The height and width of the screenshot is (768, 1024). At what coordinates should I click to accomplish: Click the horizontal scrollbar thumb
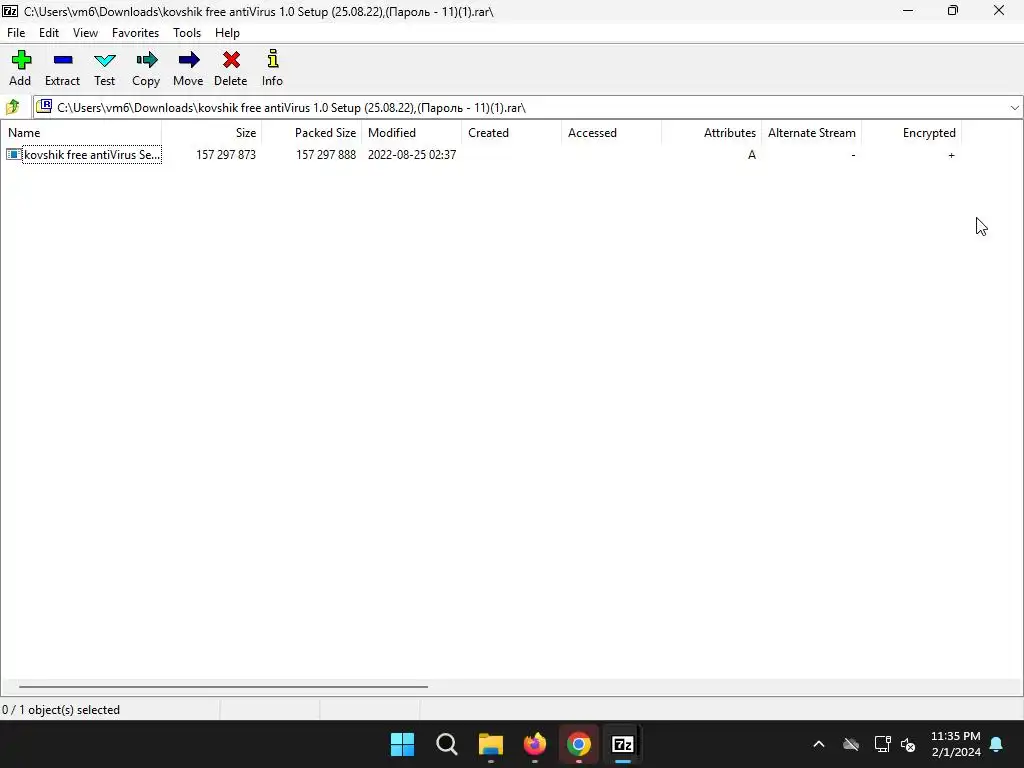pyautogui.click(x=223, y=687)
